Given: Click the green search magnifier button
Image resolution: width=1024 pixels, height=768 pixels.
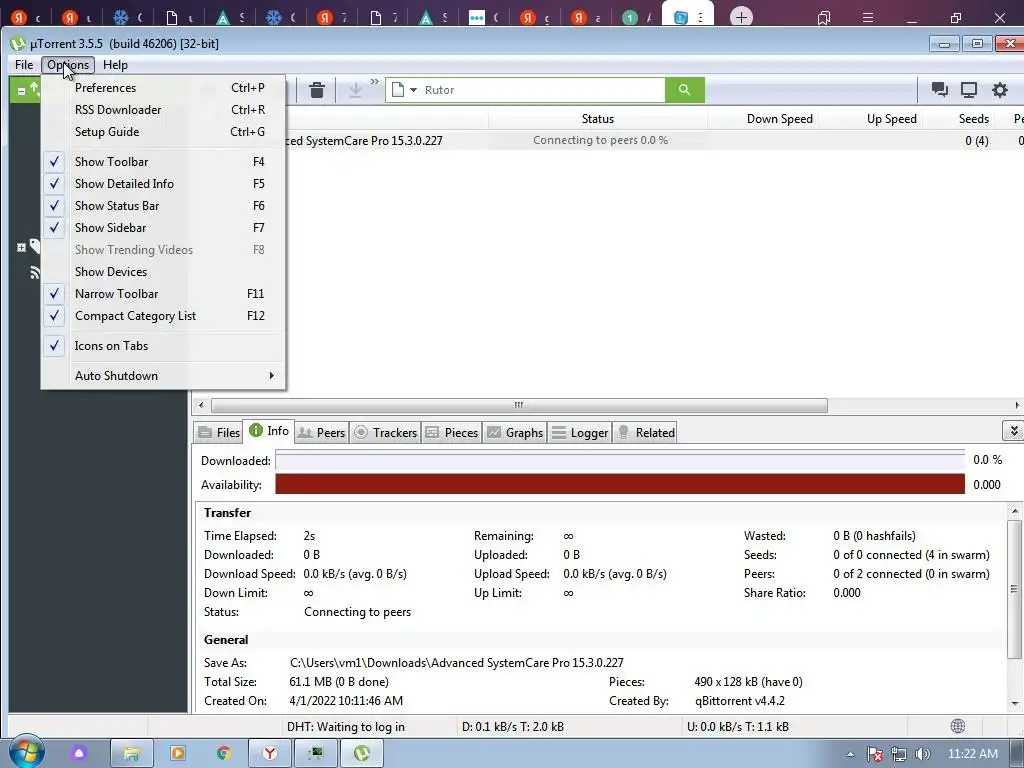Looking at the screenshot, I should point(684,90).
